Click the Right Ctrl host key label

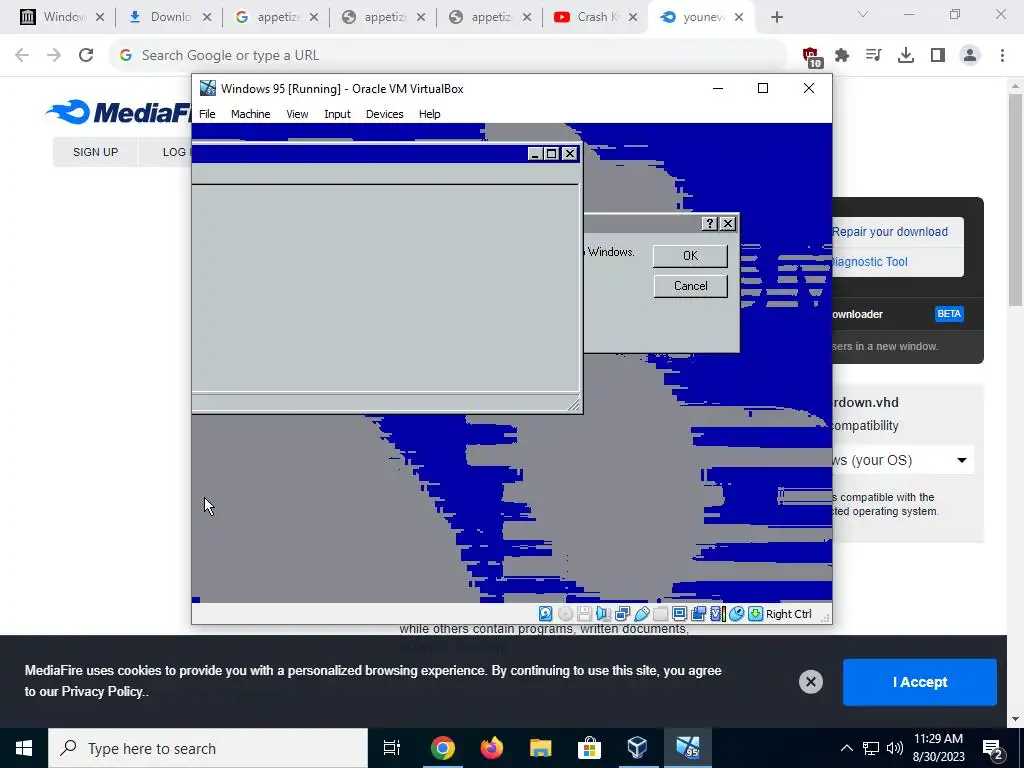[x=788, y=614]
